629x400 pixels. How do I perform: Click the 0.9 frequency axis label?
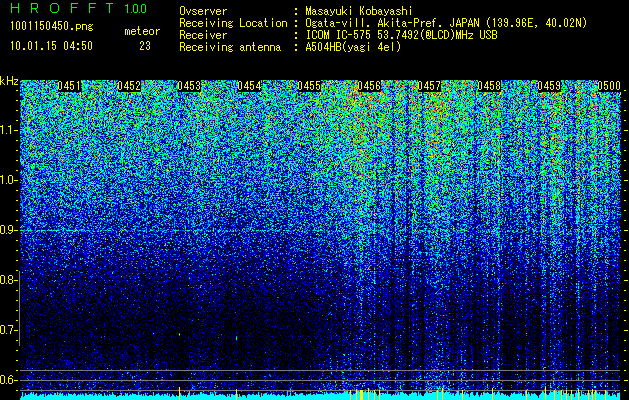coord(6,230)
